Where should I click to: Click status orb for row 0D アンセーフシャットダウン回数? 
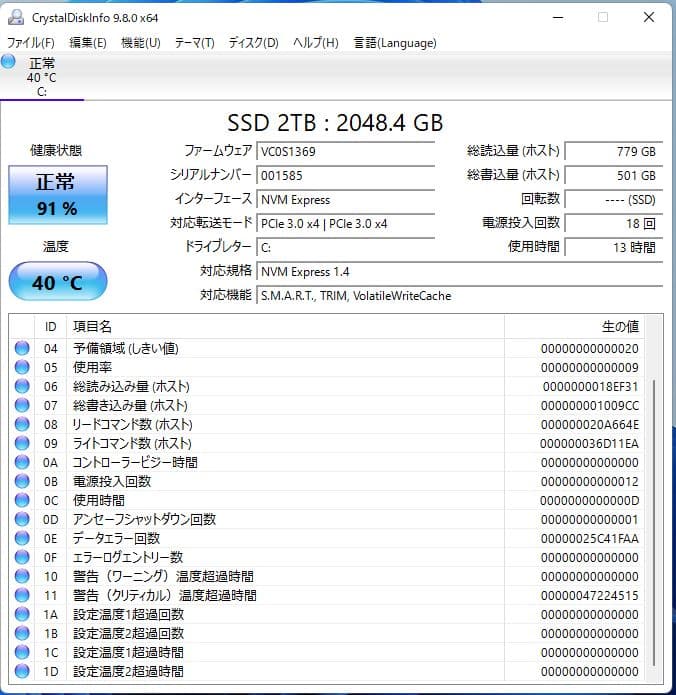(x=22, y=519)
